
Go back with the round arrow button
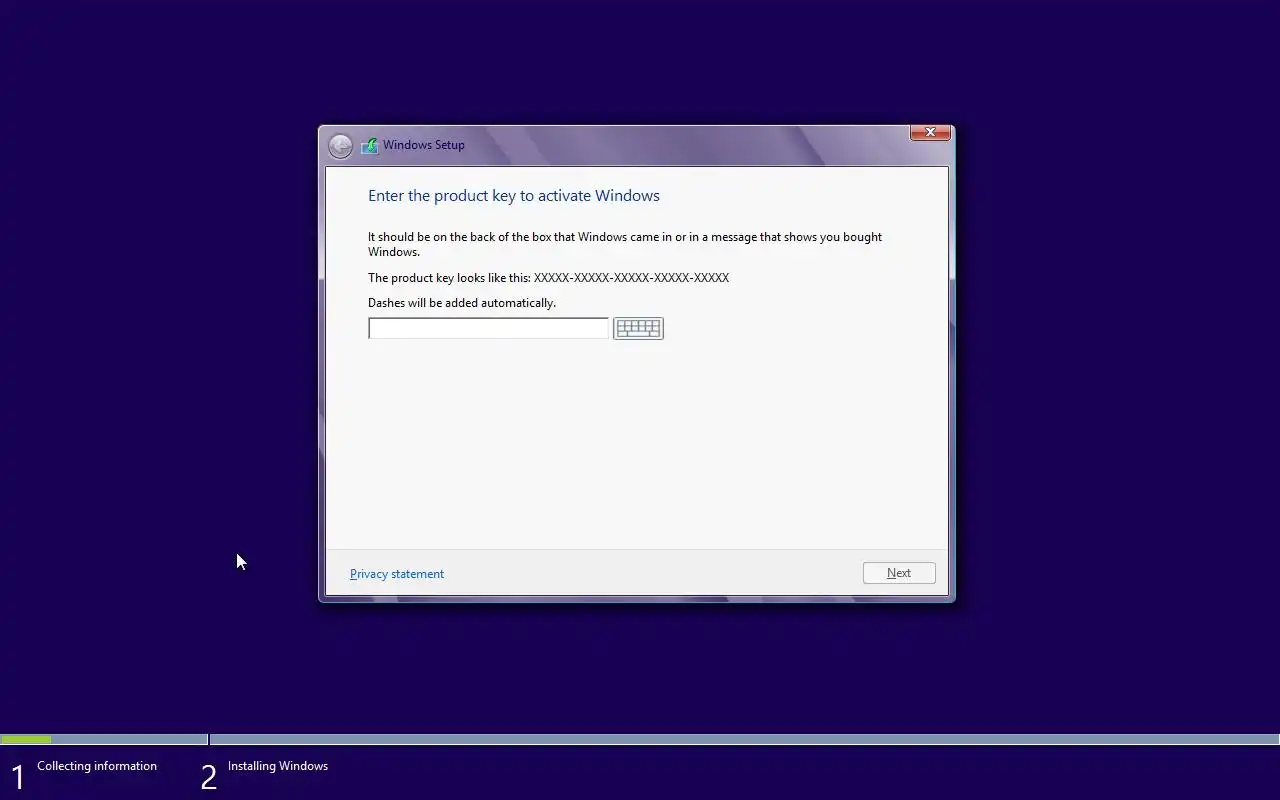tap(340, 146)
